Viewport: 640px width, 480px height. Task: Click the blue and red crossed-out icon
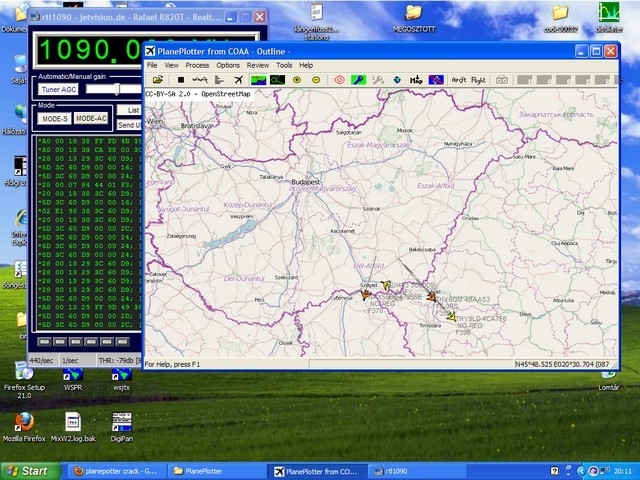tap(436, 80)
